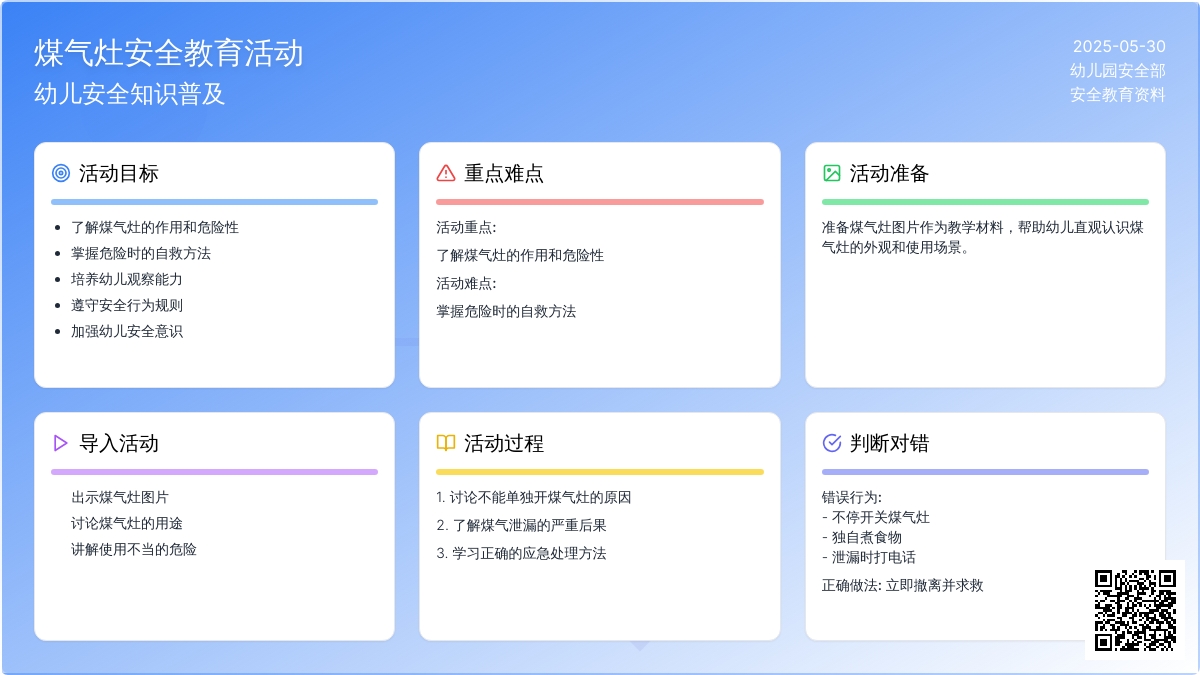The height and width of the screenshot is (675, 1200).
Task: Click the line 讨论煤气灶的用途
Action: click(127, 523)
